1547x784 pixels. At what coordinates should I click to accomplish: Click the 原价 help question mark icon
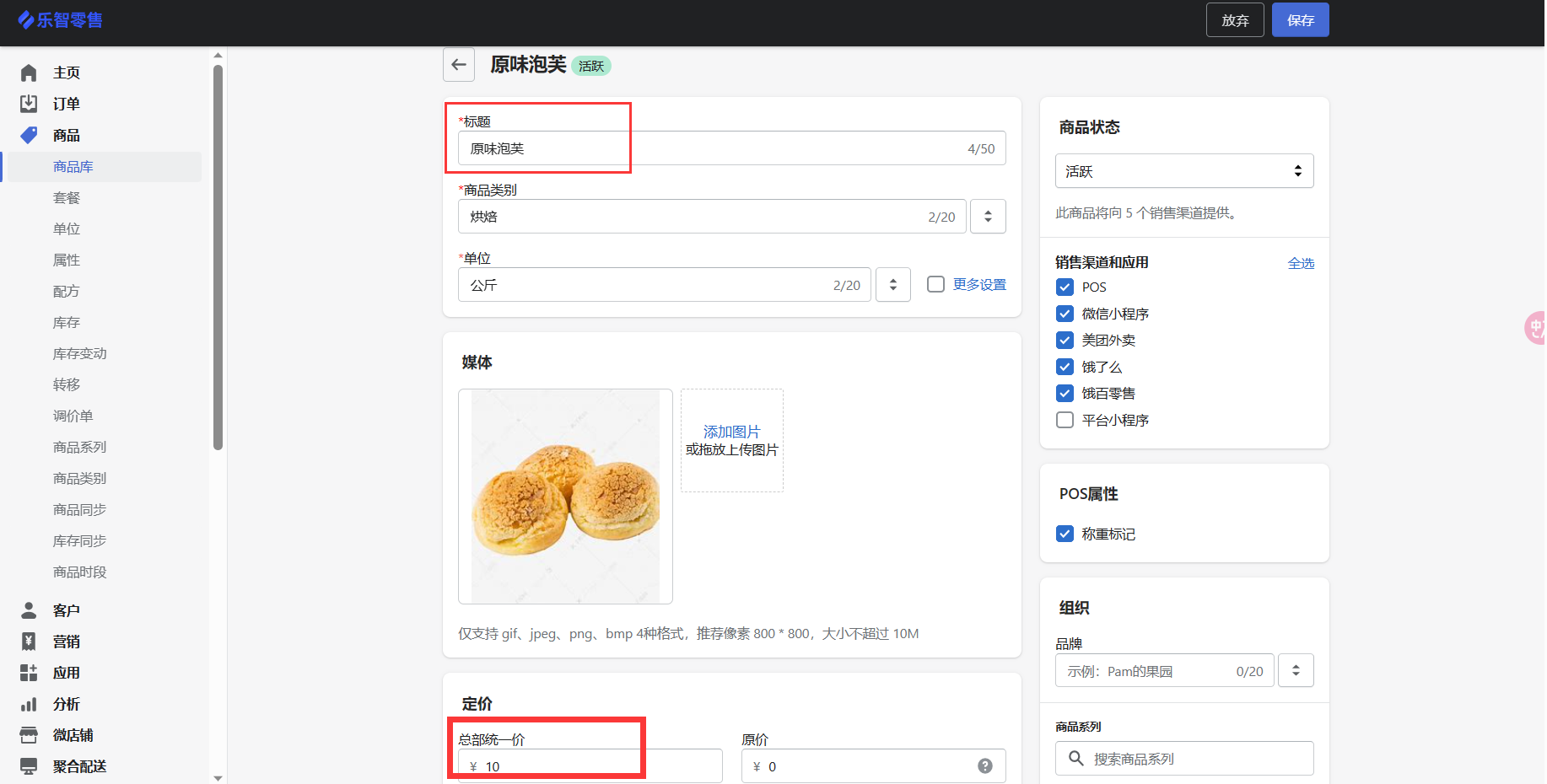point(985,766)
